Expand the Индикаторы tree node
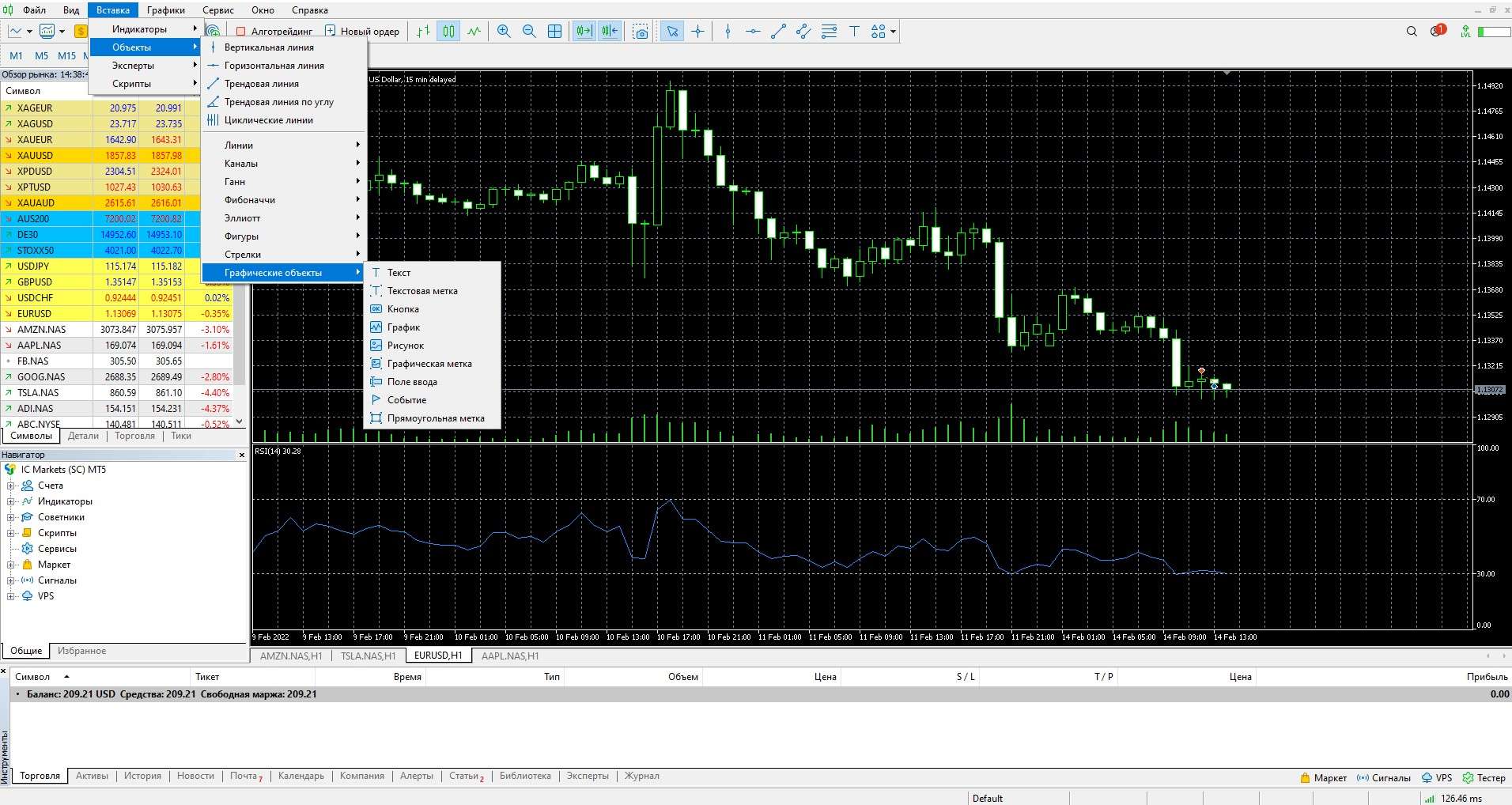Viewport: 1512px width, 805px height. click(x=11, y=501)
